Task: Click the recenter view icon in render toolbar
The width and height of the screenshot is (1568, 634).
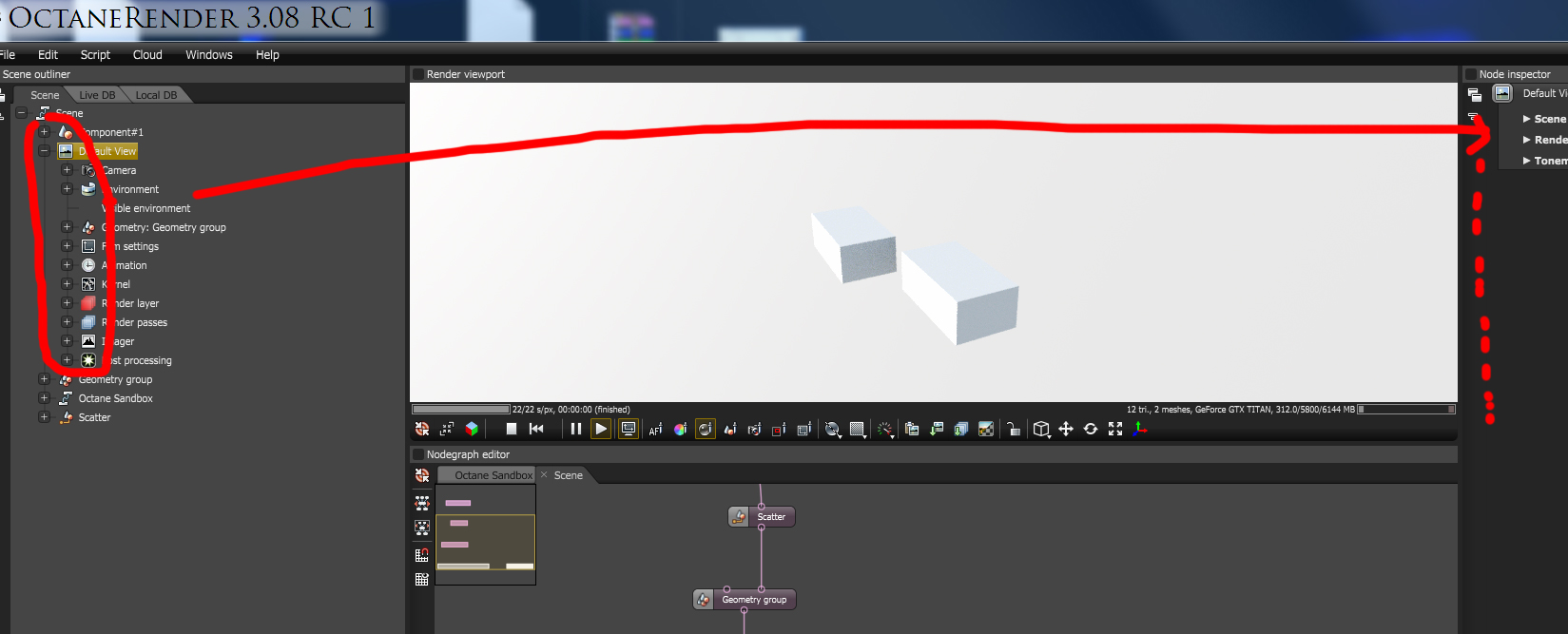Action: (422, 430)
